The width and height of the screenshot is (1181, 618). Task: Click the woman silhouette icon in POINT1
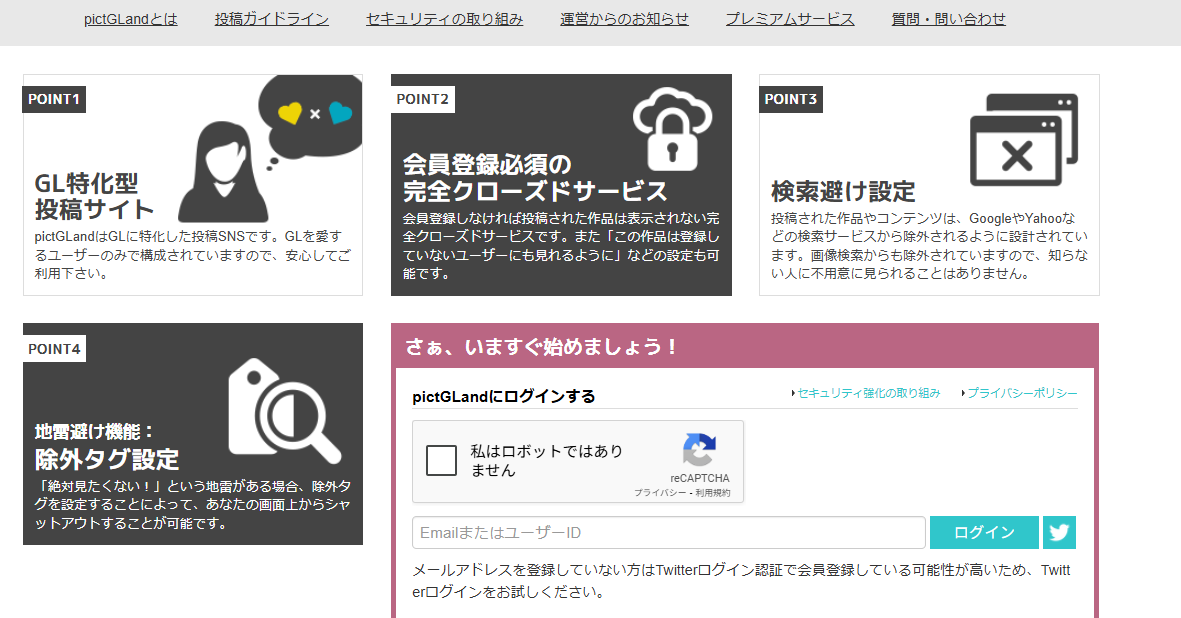(x=221, y=170)
